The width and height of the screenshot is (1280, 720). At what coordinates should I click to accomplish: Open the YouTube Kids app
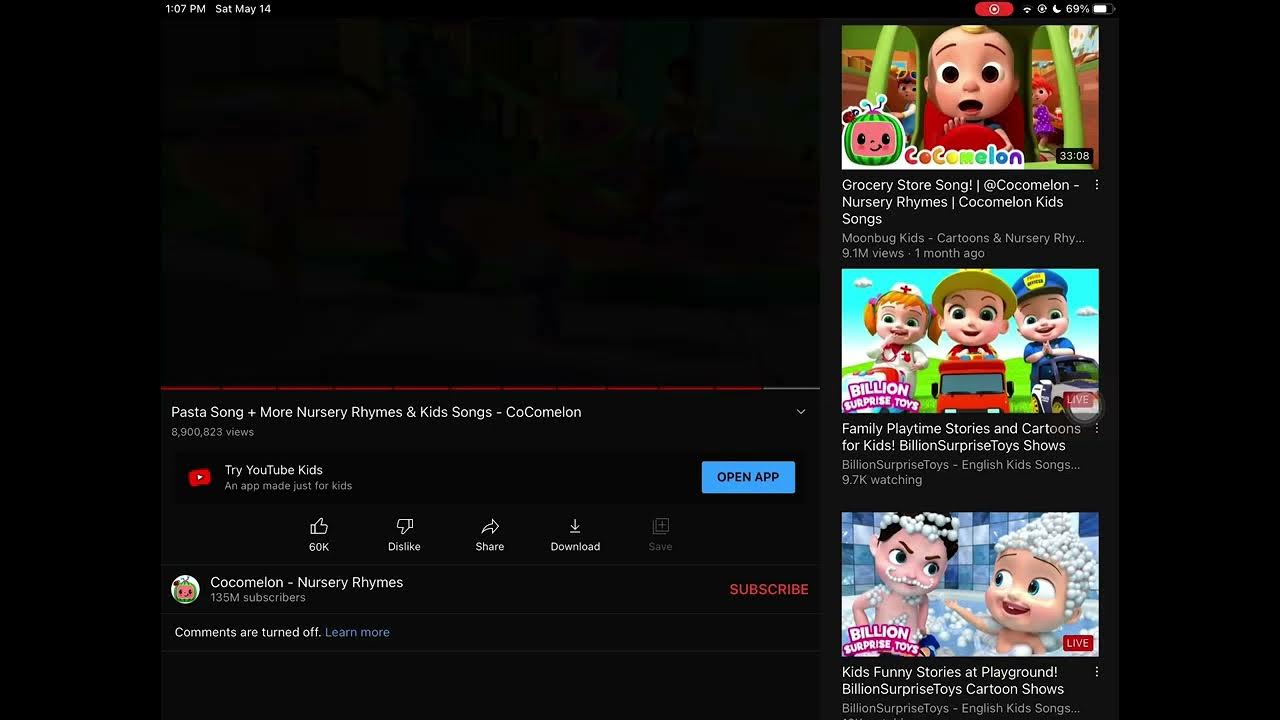coord(748,477)
